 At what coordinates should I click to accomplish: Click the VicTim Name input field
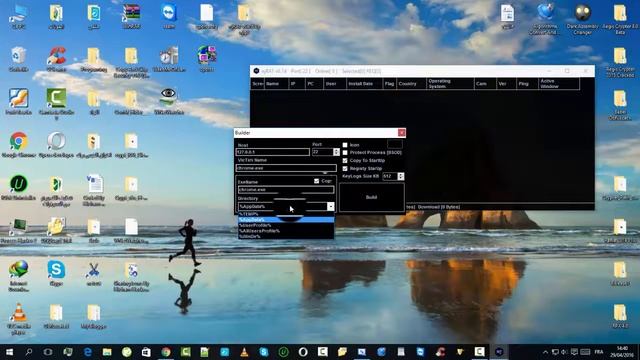pyautogui.click(x=286, y=168)
